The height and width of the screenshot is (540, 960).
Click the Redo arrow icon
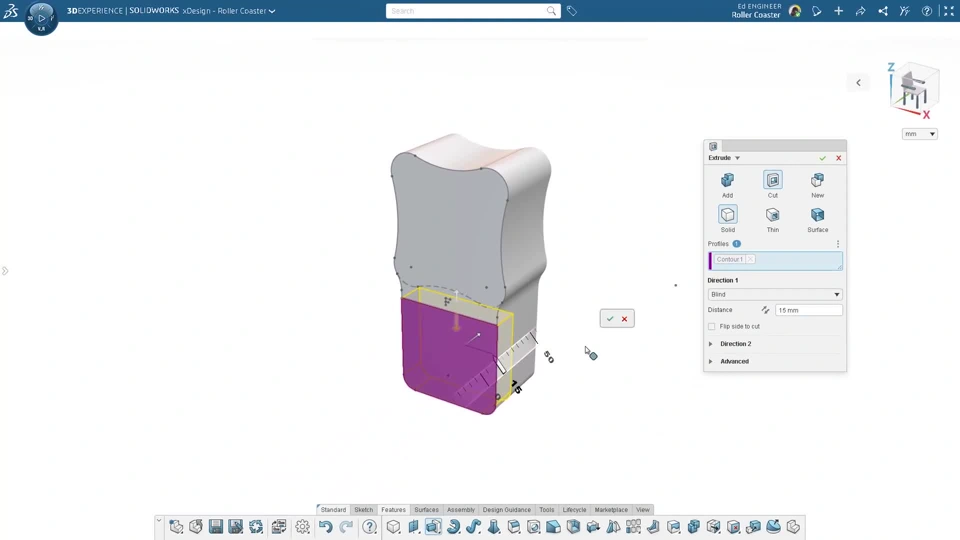[346, 527]
